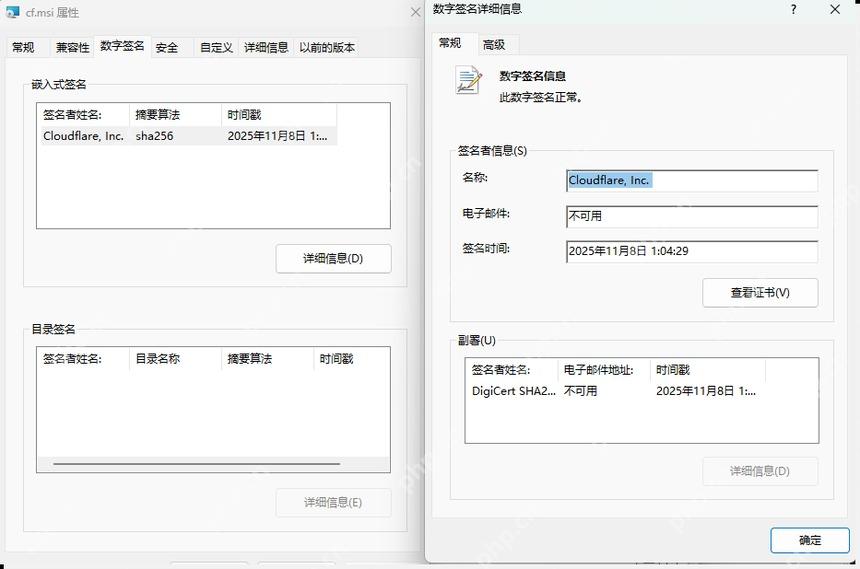Click the digital signature certificate document icon
The image size is (860, 569).
(x=468, y=80)
